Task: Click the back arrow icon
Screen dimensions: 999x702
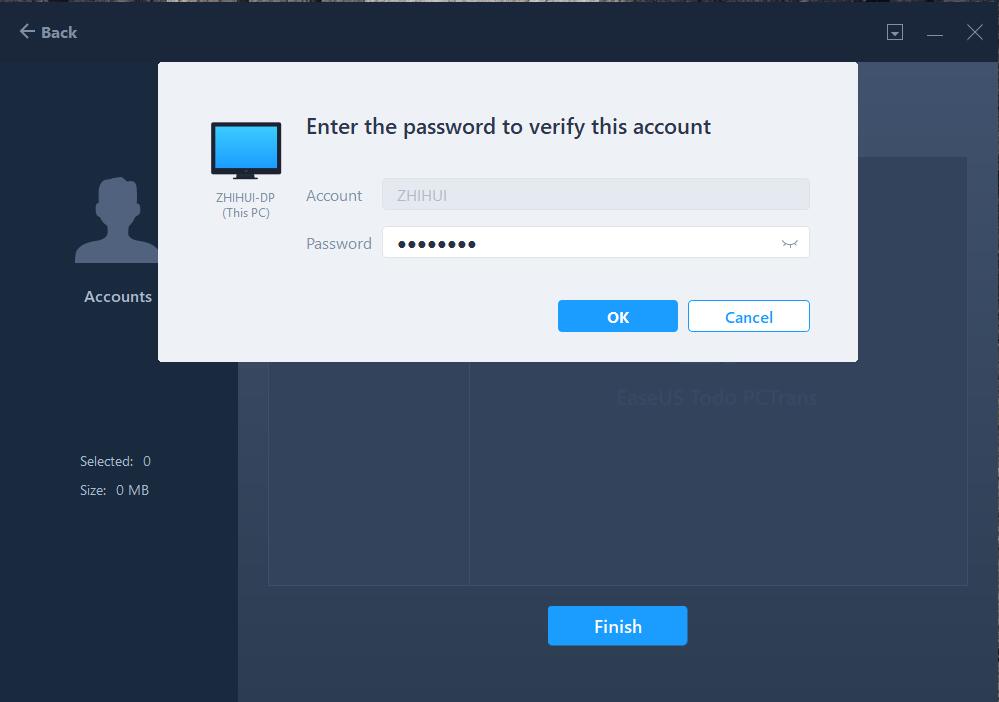Action: [27, 31]
